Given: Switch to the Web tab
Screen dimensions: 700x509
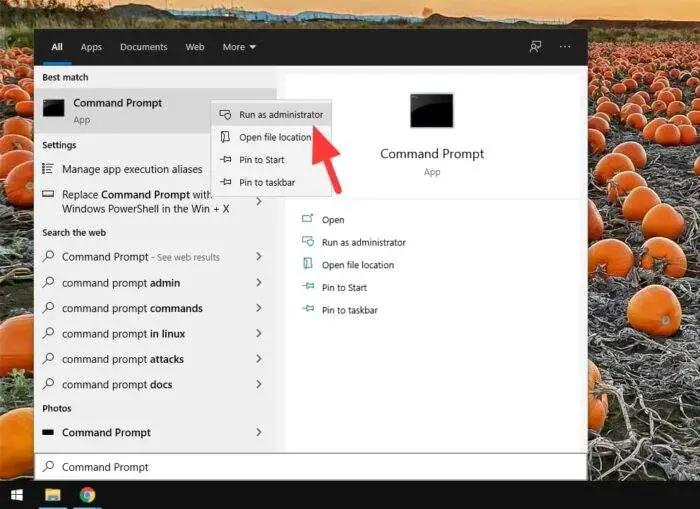Looking at the screenshot, I should [x=195, y=47].
